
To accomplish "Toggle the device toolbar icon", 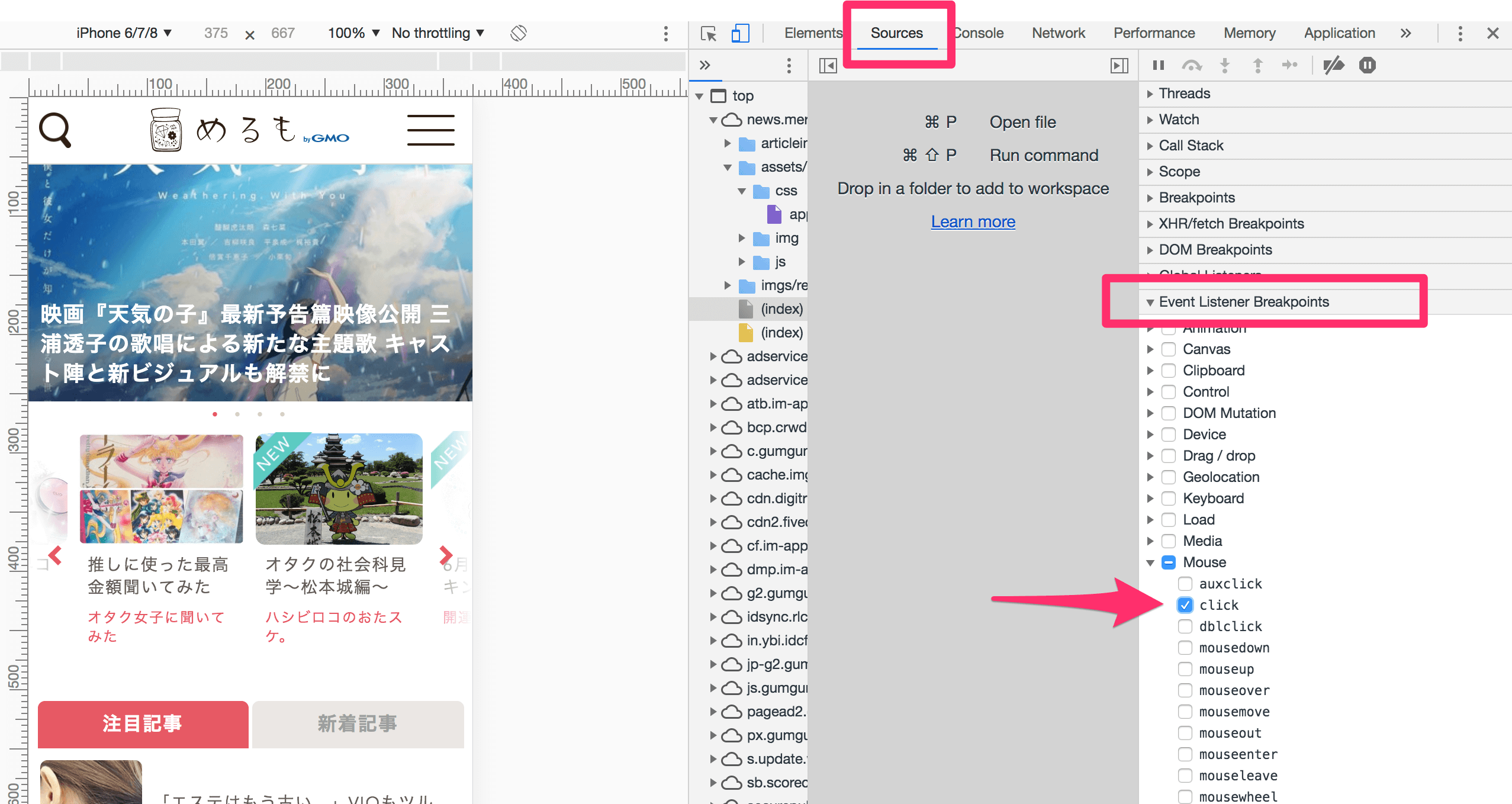I will click(740, 34).
